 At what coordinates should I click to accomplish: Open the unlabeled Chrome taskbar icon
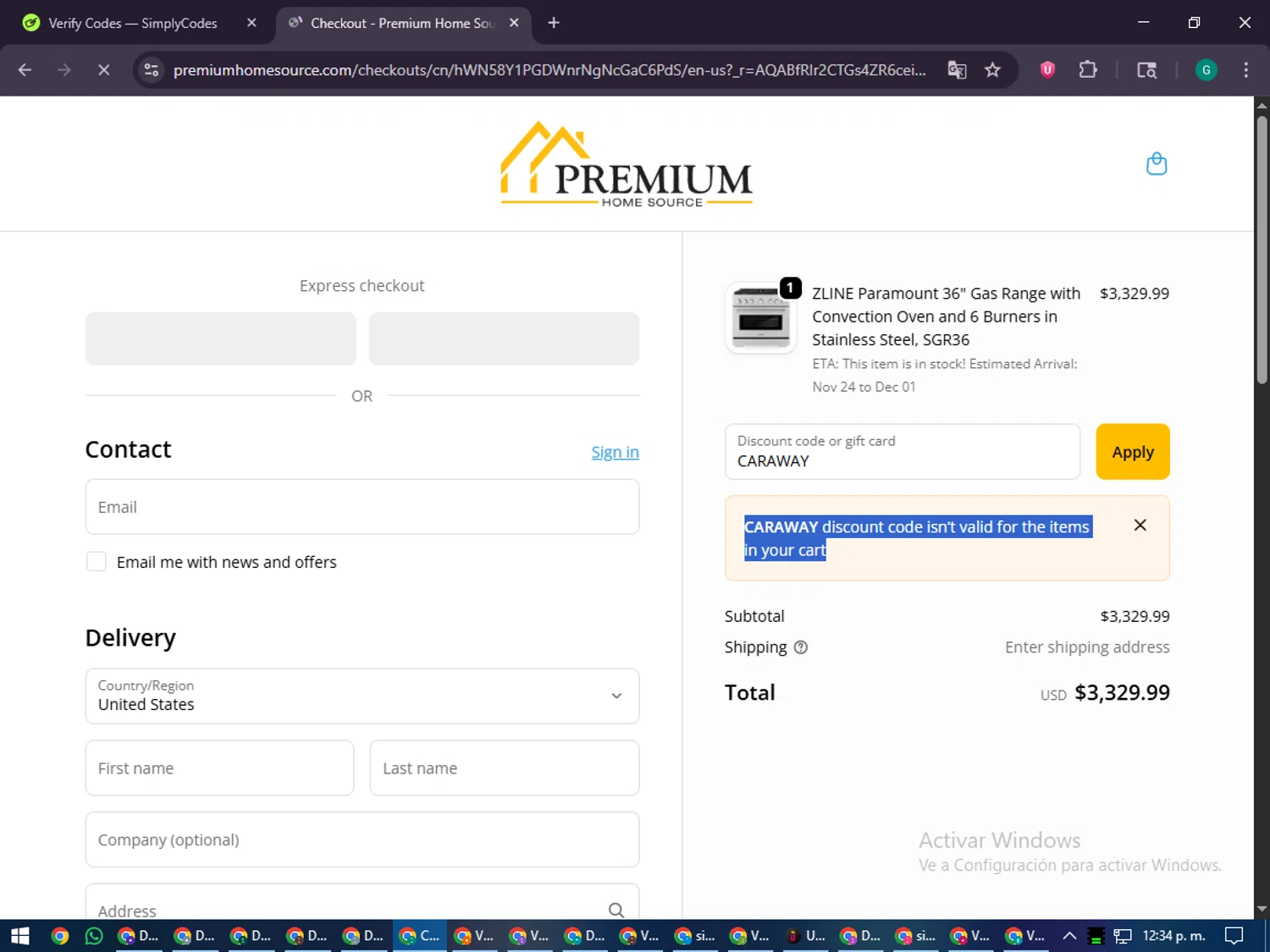(59, 936)
